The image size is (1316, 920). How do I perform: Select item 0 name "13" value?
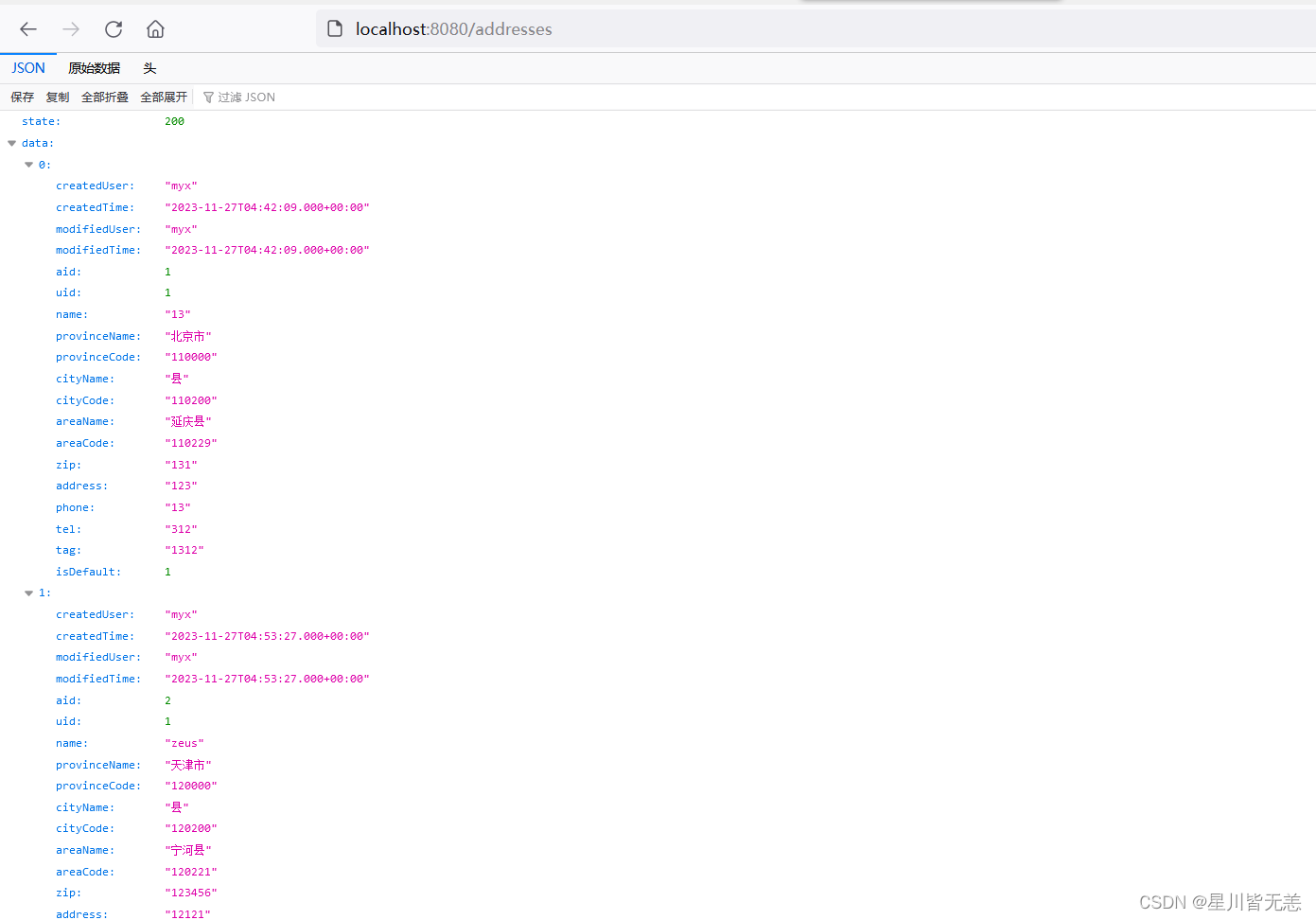178,314
